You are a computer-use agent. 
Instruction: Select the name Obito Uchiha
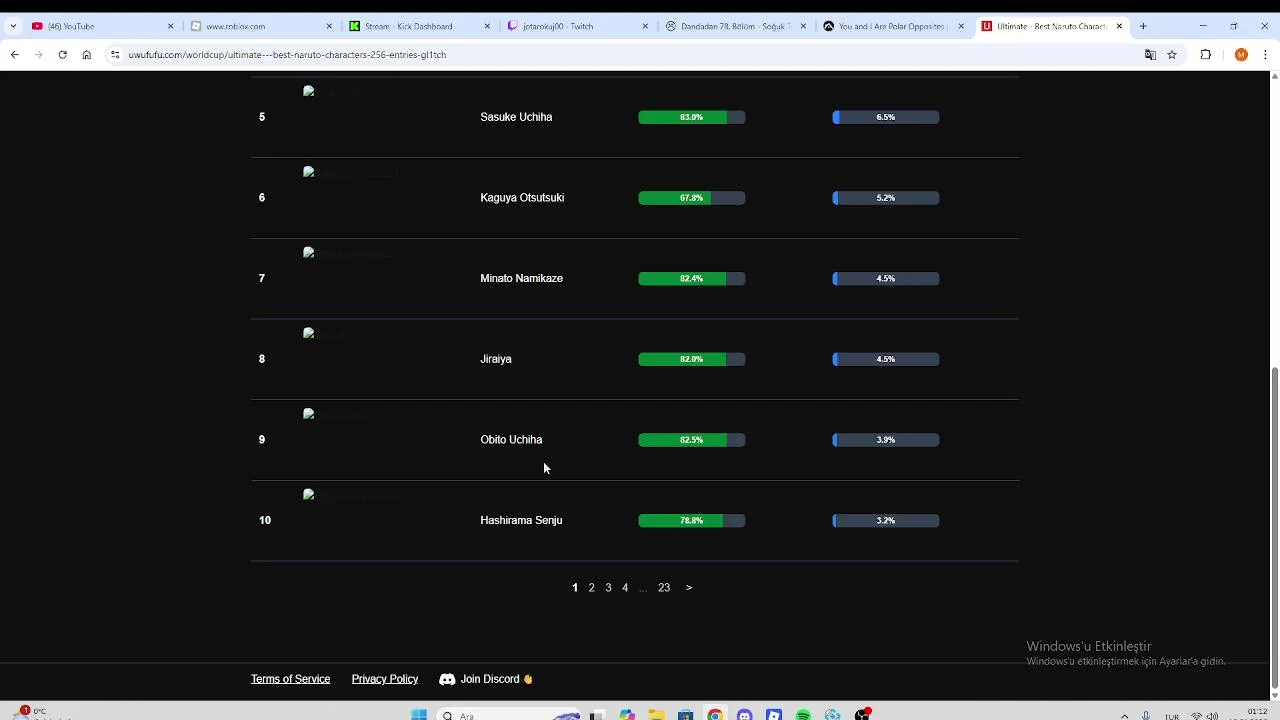pyautogui.click(x=511, y=440)
